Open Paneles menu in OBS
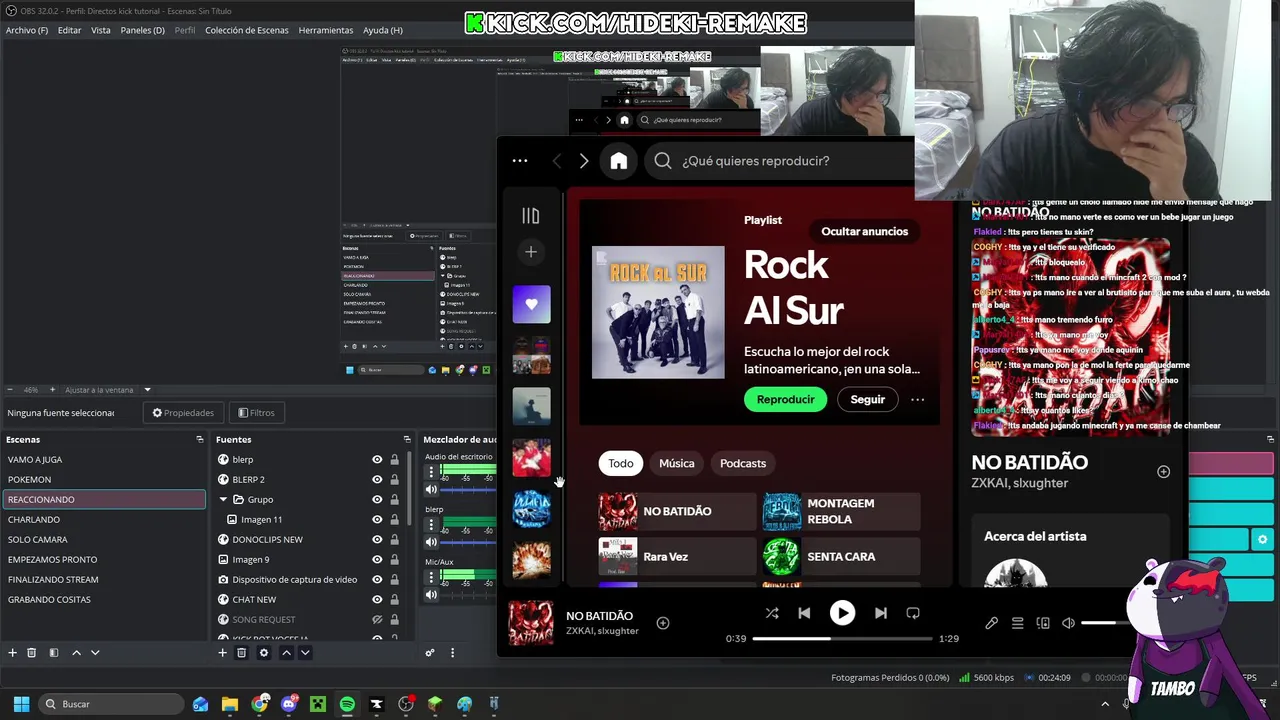 (142, 30)
